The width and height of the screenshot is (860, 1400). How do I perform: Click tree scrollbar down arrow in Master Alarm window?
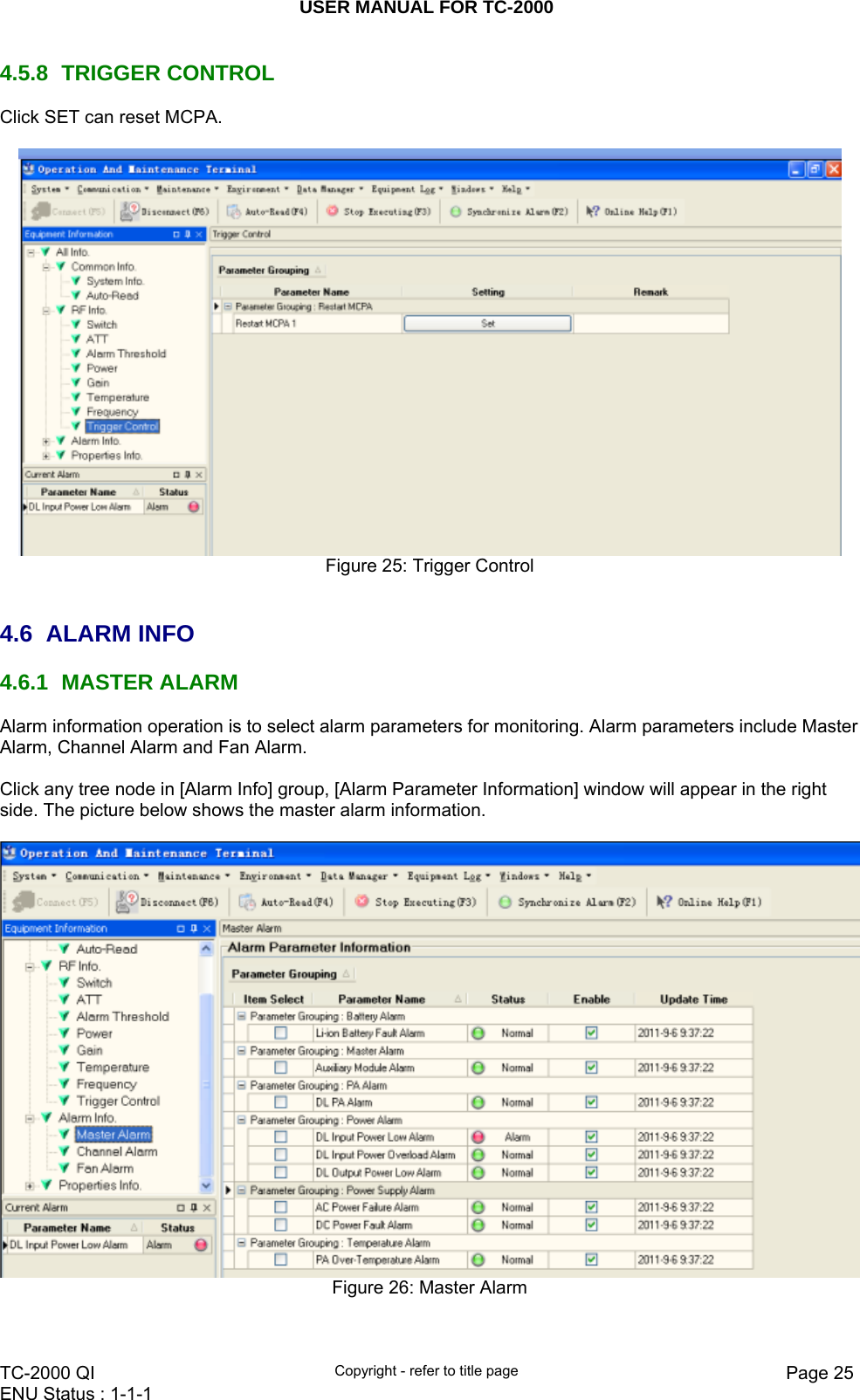click(x=207, y=1186)
